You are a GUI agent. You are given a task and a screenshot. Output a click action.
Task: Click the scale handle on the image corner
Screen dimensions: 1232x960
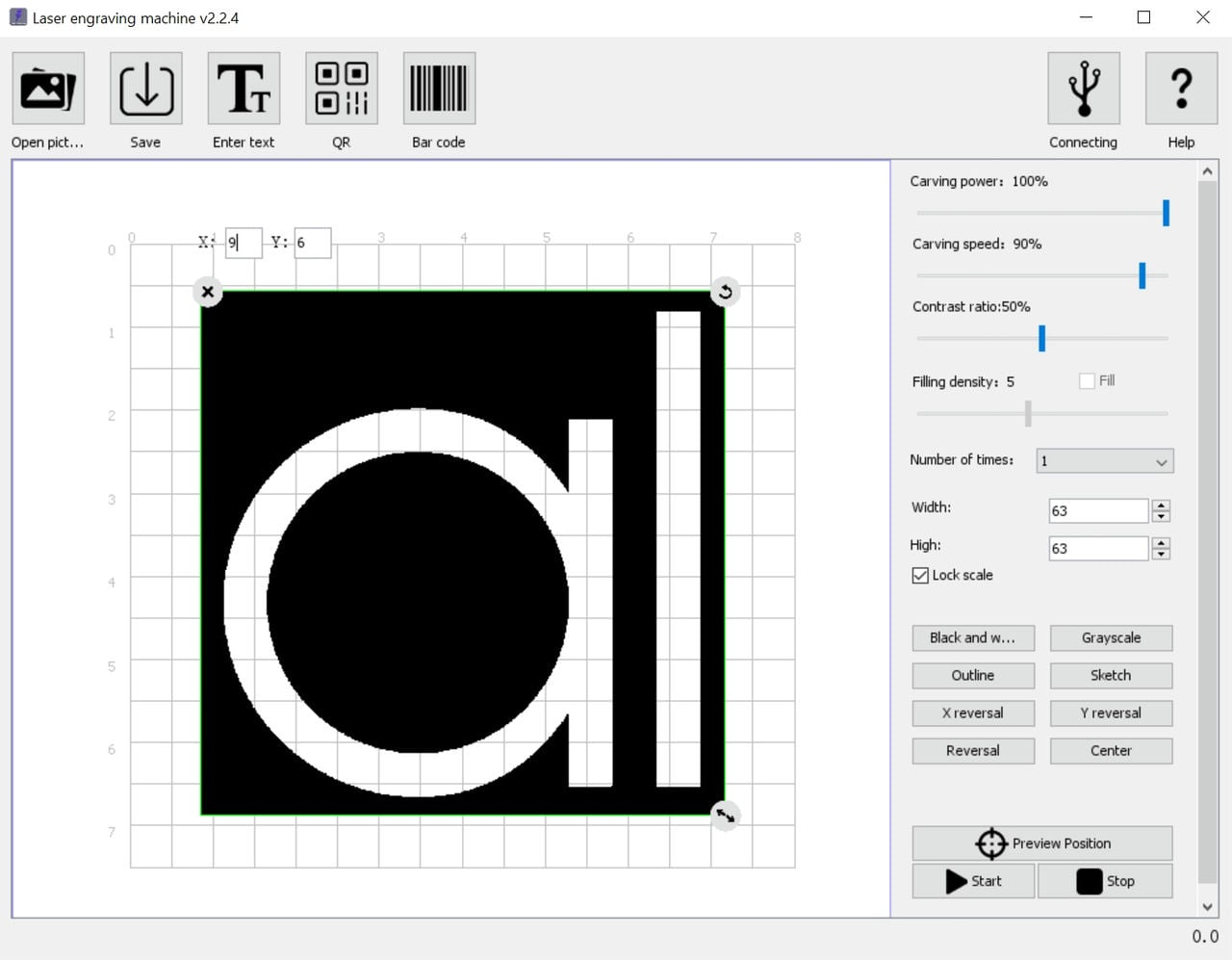[725, 816]
